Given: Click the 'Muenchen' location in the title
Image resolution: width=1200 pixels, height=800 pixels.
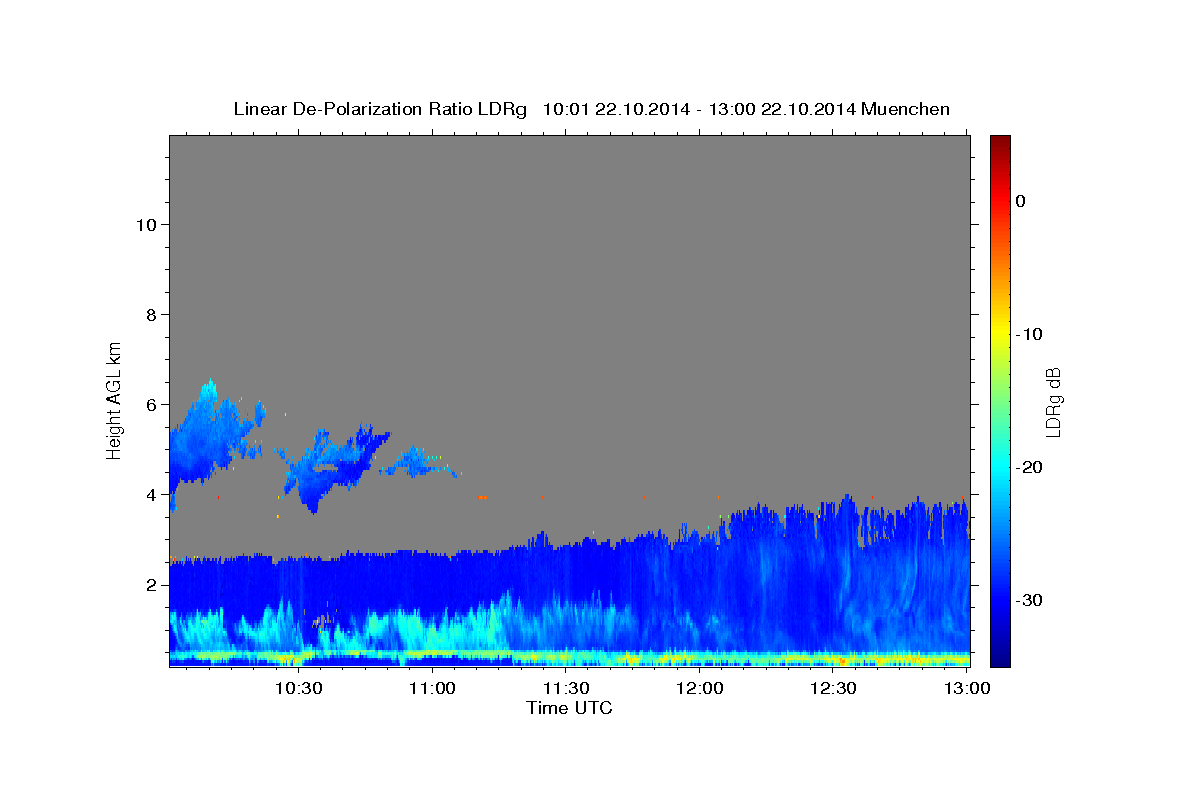Looking at the screenshot, I should (906, 109).
